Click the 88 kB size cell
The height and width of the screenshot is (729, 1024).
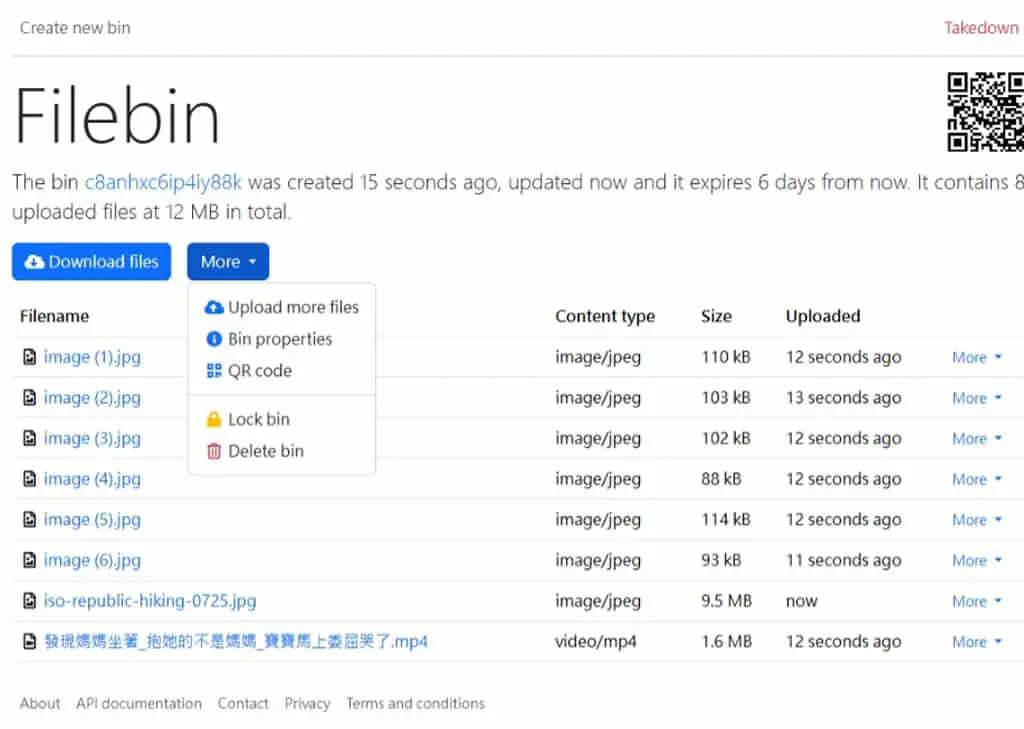click(x=721, y=479)
